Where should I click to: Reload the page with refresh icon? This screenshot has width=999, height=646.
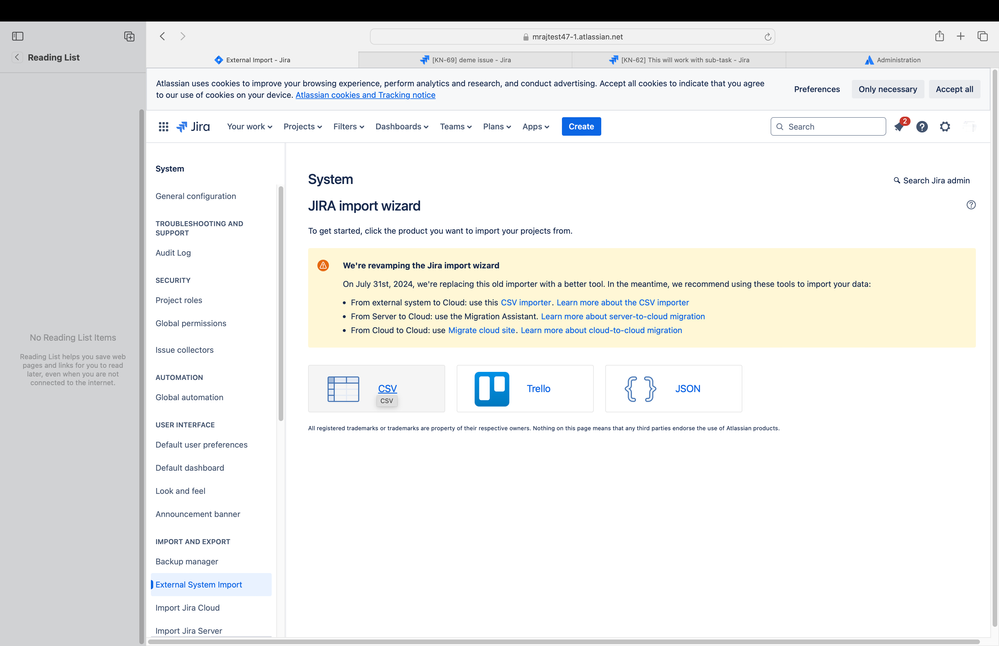768,37
